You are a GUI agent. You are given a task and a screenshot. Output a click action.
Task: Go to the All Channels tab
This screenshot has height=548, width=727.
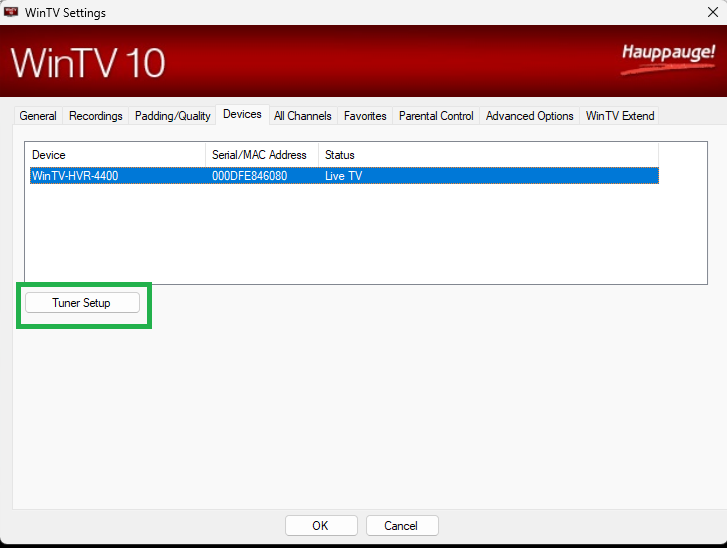click(302, 116)
